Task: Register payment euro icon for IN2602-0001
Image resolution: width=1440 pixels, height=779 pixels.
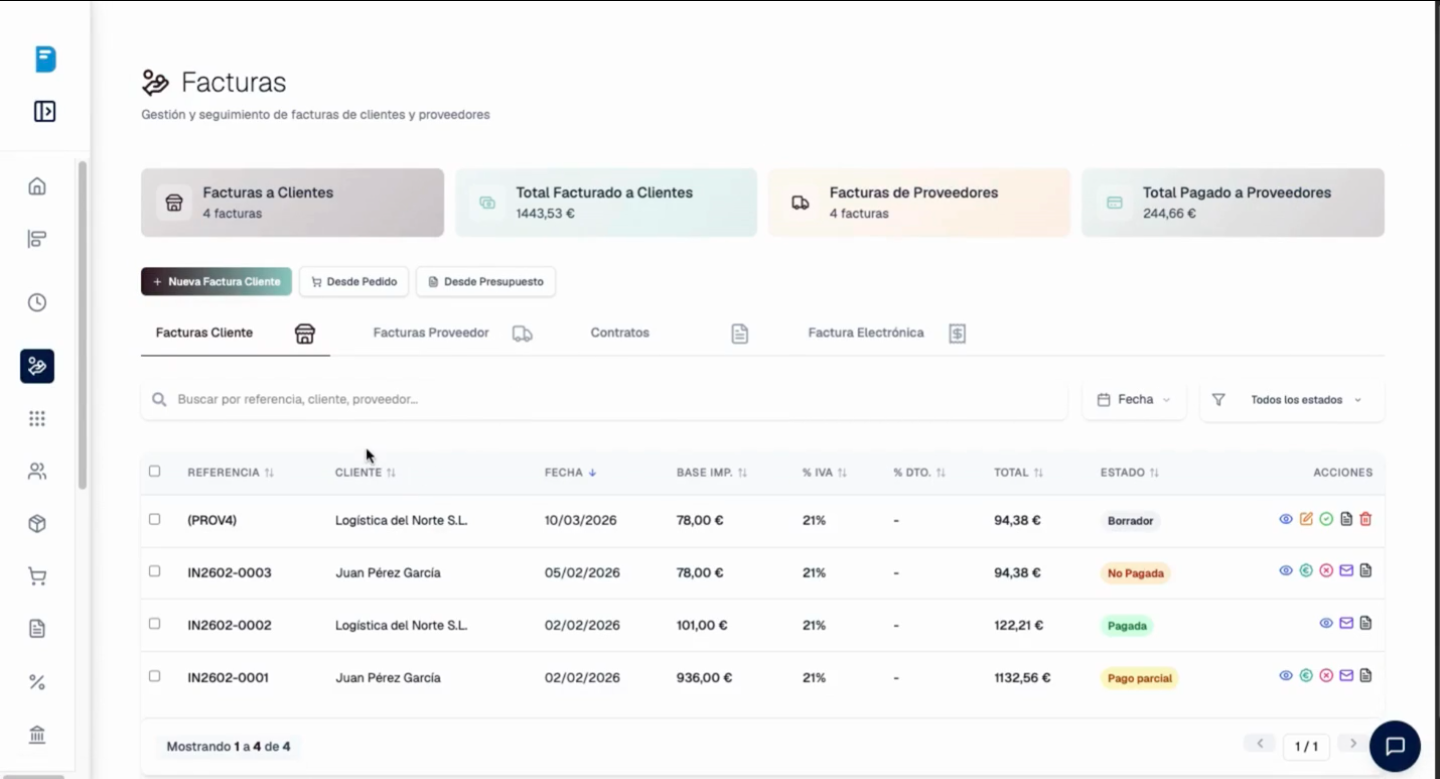Action: [x=1306, y=676]
